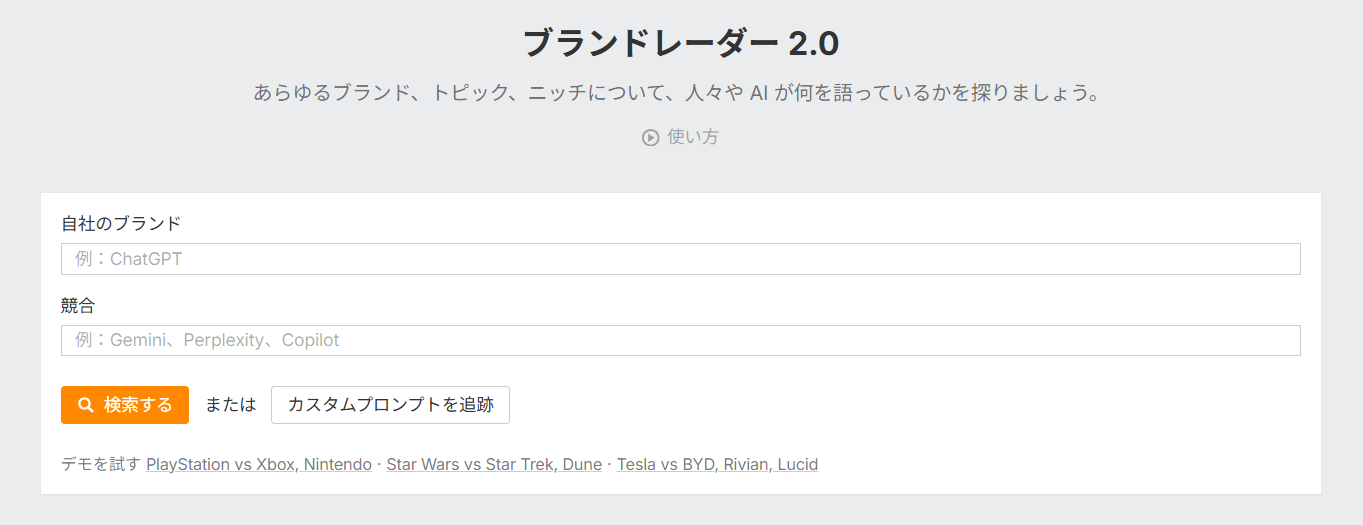The height and width of the screenshot is (525, 1363).
Task: Click the 競合 field label
Action: [x=78, y=305]
